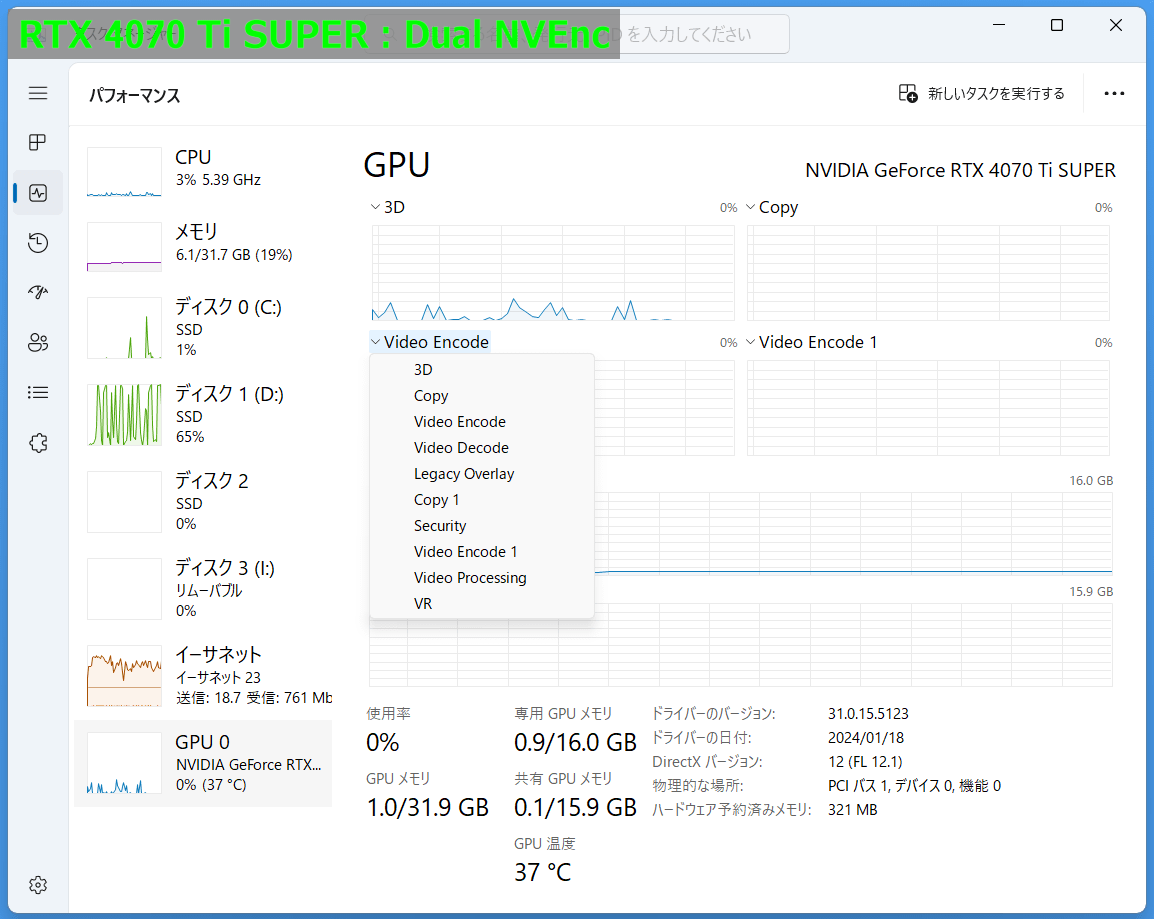Click hardware reserved memory 321 MB value
Image resolution: width=1154 pixels, height=919 pixels.
click(852, 809)
